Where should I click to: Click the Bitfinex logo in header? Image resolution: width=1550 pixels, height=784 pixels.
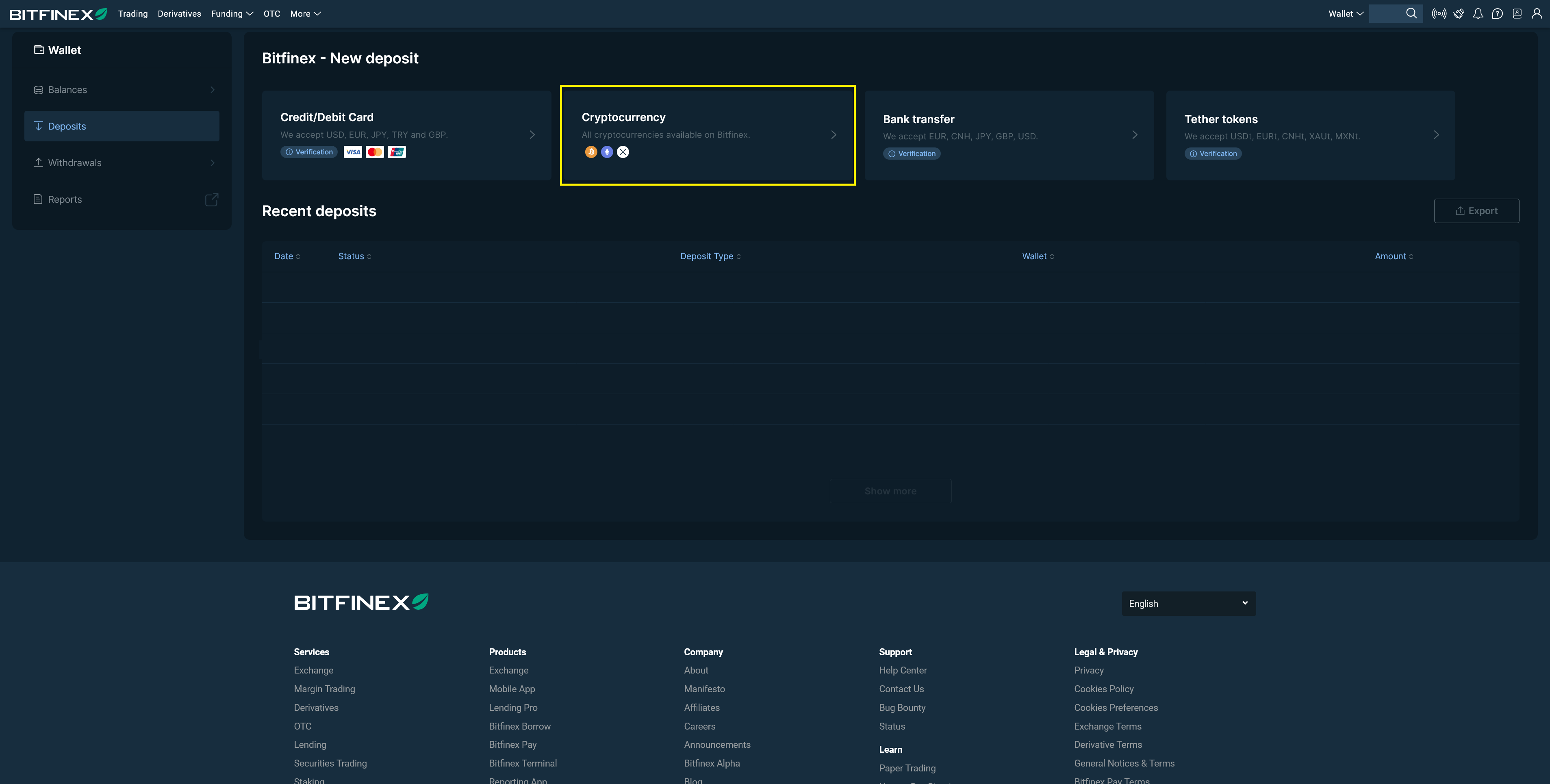59,14
